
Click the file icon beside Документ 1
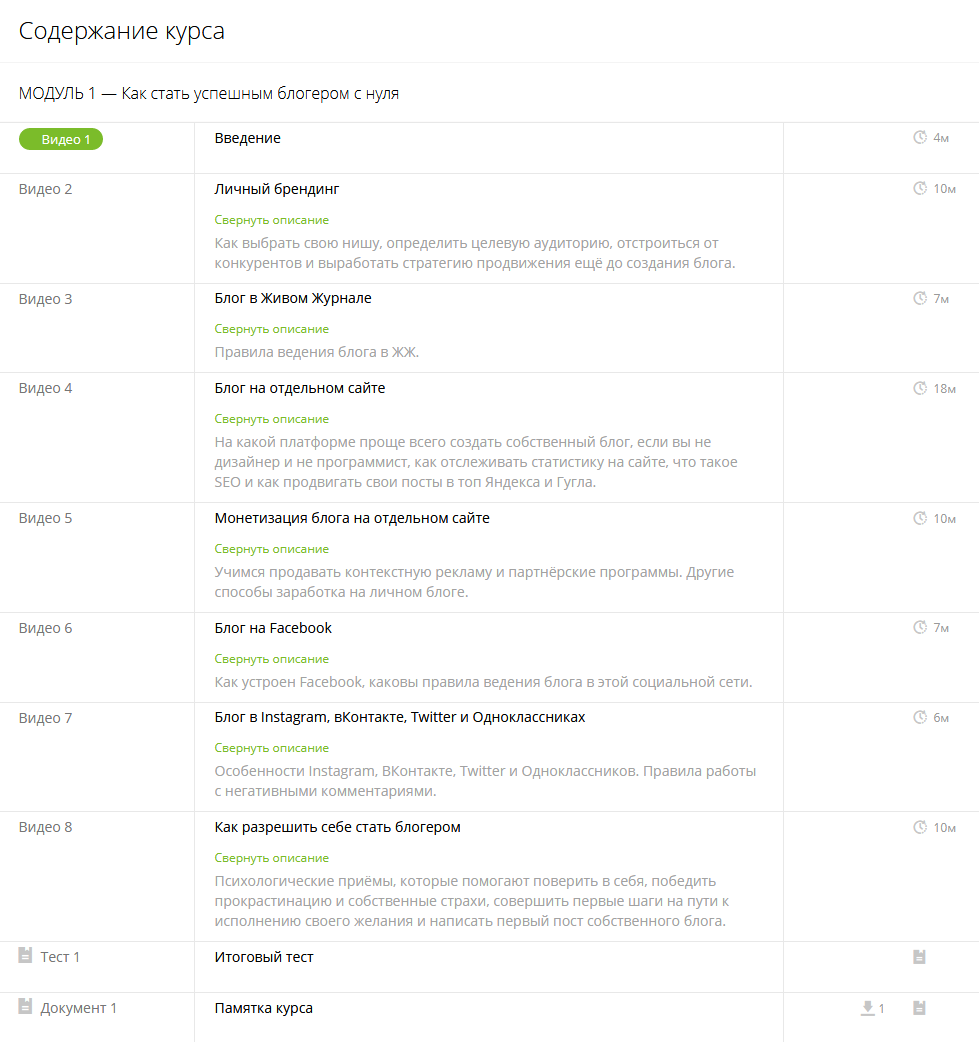(x=26, y=1007)
